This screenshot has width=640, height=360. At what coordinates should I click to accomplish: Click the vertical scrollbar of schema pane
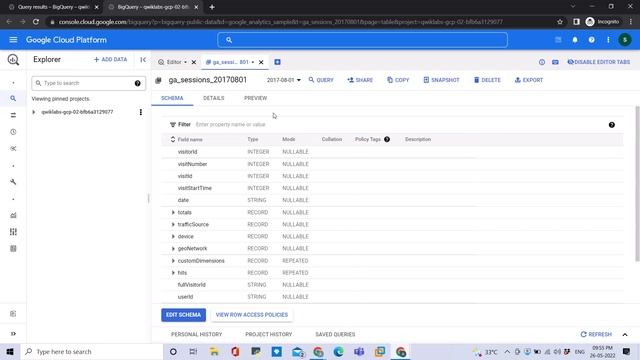(637, 184)
